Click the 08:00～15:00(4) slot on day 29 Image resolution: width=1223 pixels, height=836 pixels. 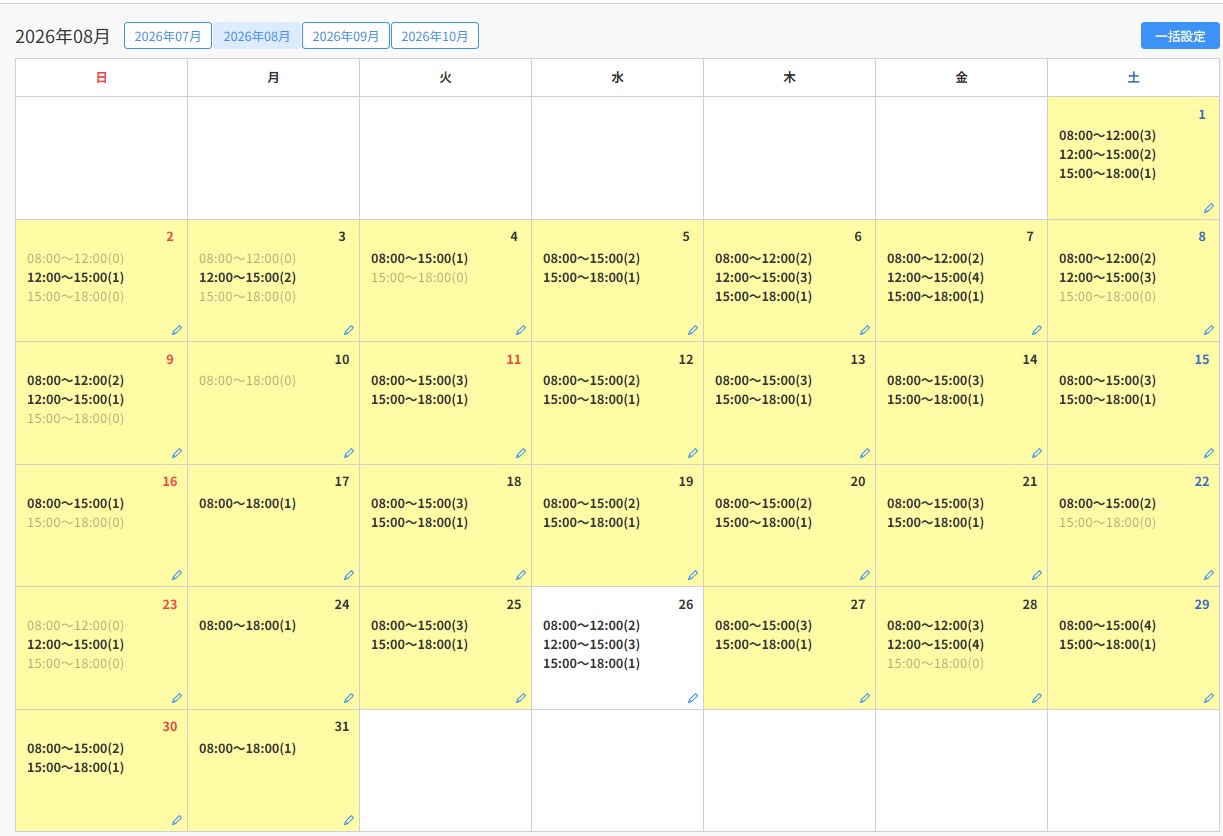coord(1107,625)
